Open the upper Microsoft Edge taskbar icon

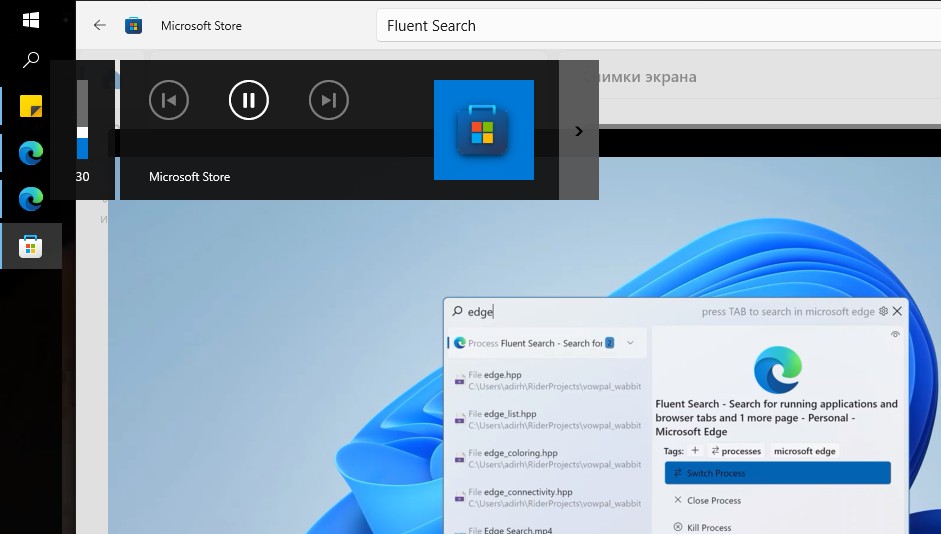point(31,153)
